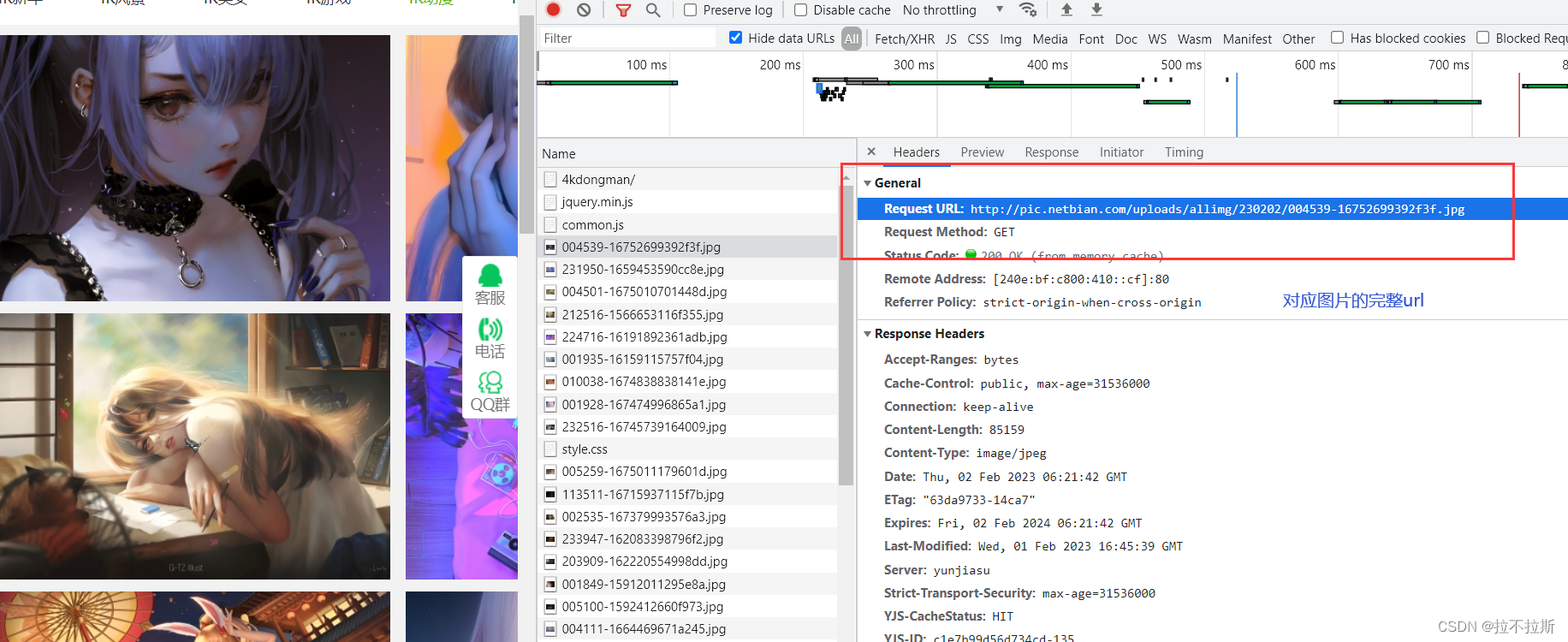Enable the Disable cache checkbox

pyautogui.click(x=801, y=10)
